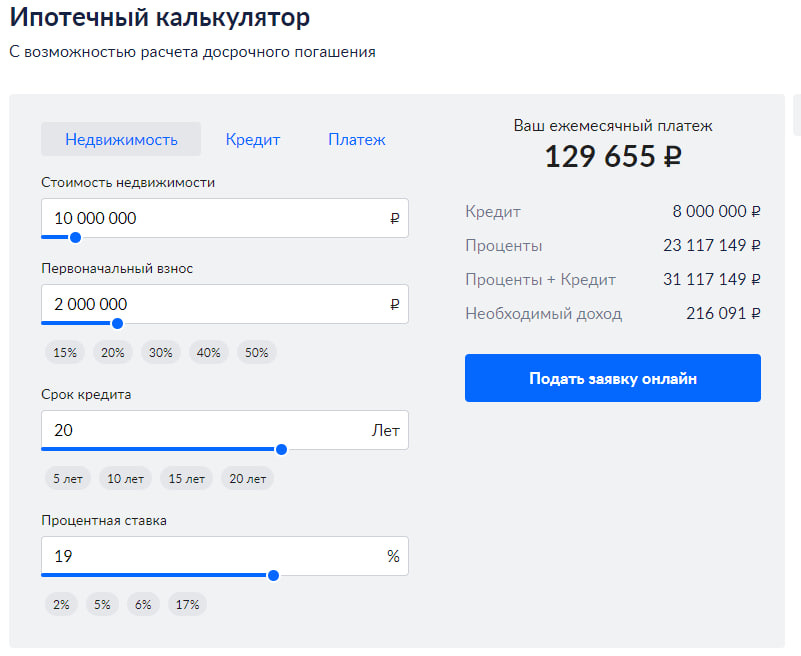Click the property cost slider handle
The height and width of the screenshot is (656, 801).
pos(75,238)
